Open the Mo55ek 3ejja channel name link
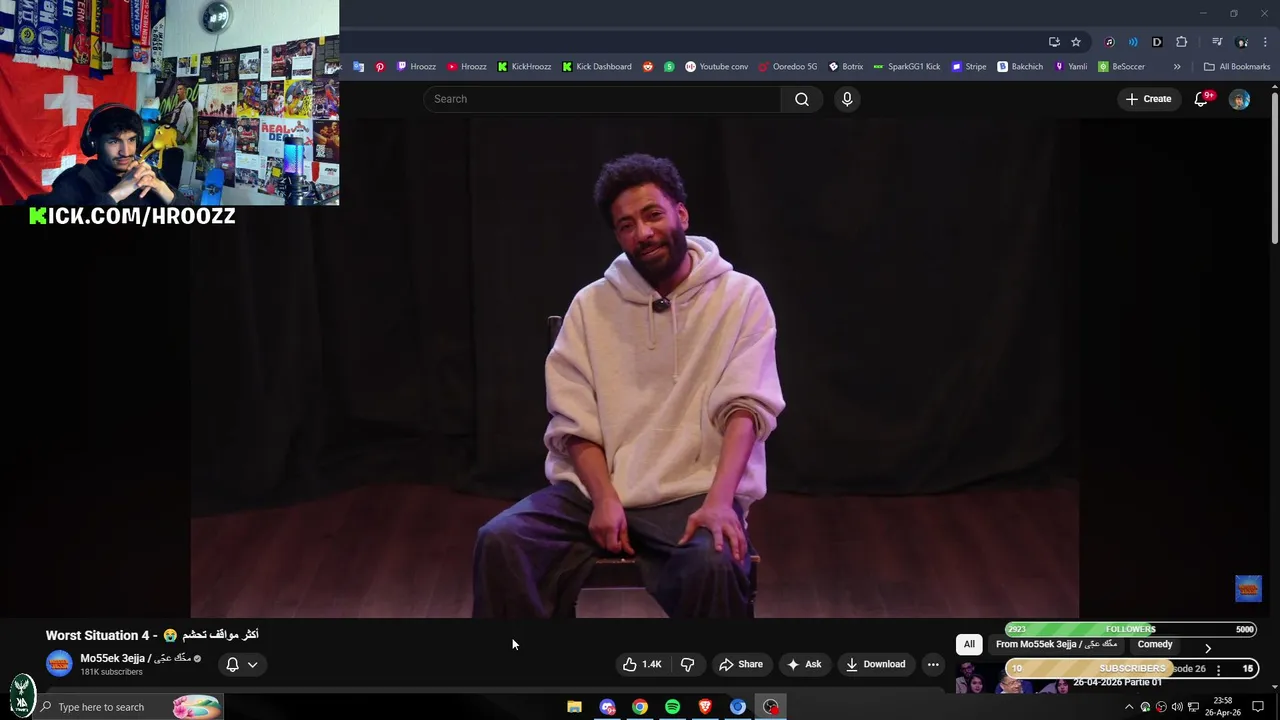Image resolution: width=1280 pixels, height=720 pixels. tap(135, 658)
